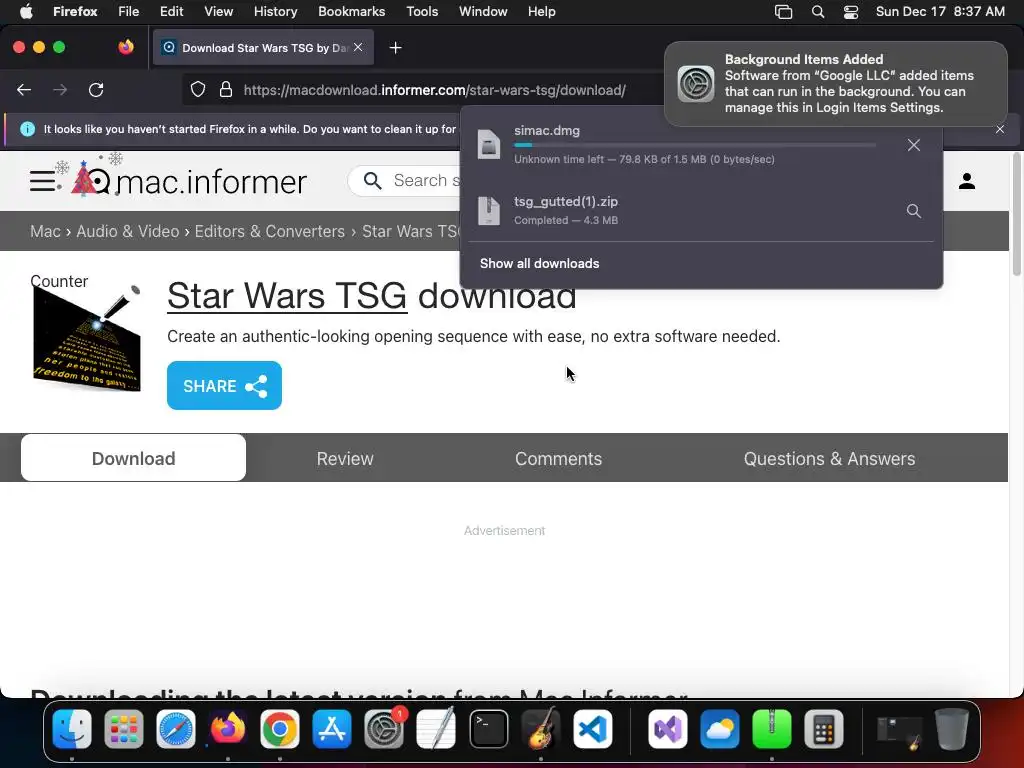1024x768 pixels.
Task: Open Finder from the dock
Action: pyautogui.click(x=72, y=729)
